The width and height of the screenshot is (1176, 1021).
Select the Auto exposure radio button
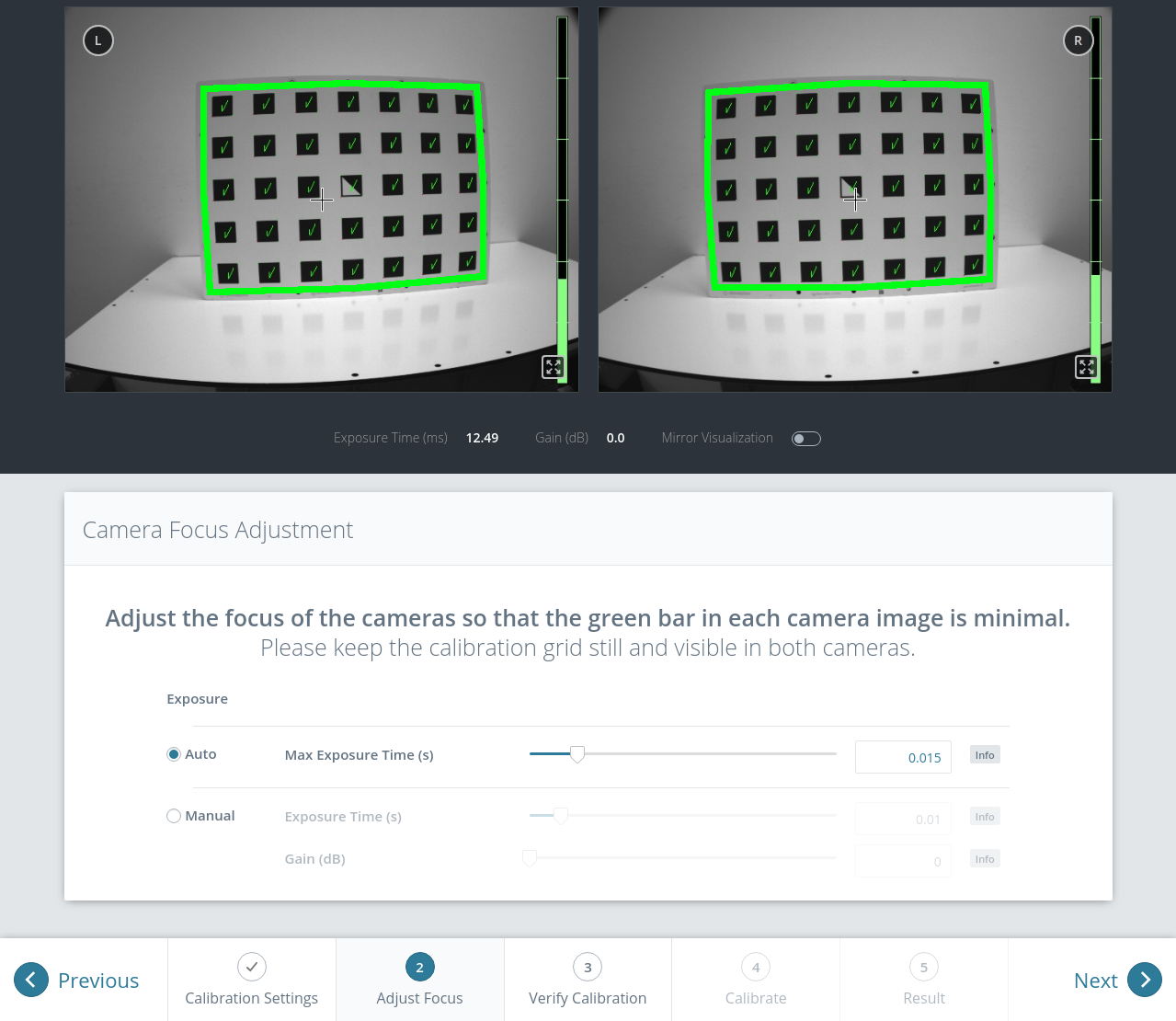point(173,753)
